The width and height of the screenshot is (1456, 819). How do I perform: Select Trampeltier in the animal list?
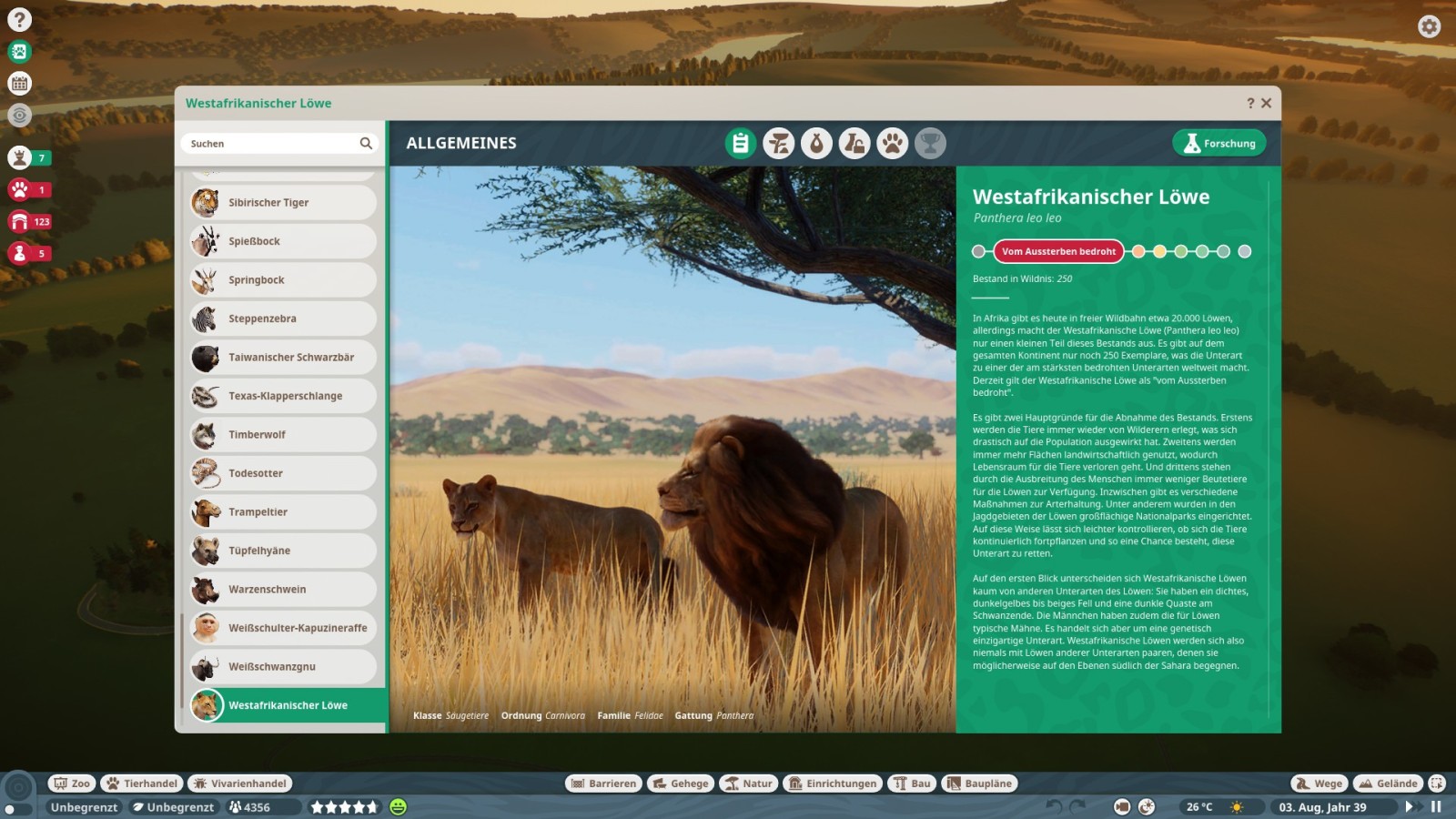coord(283,512)
